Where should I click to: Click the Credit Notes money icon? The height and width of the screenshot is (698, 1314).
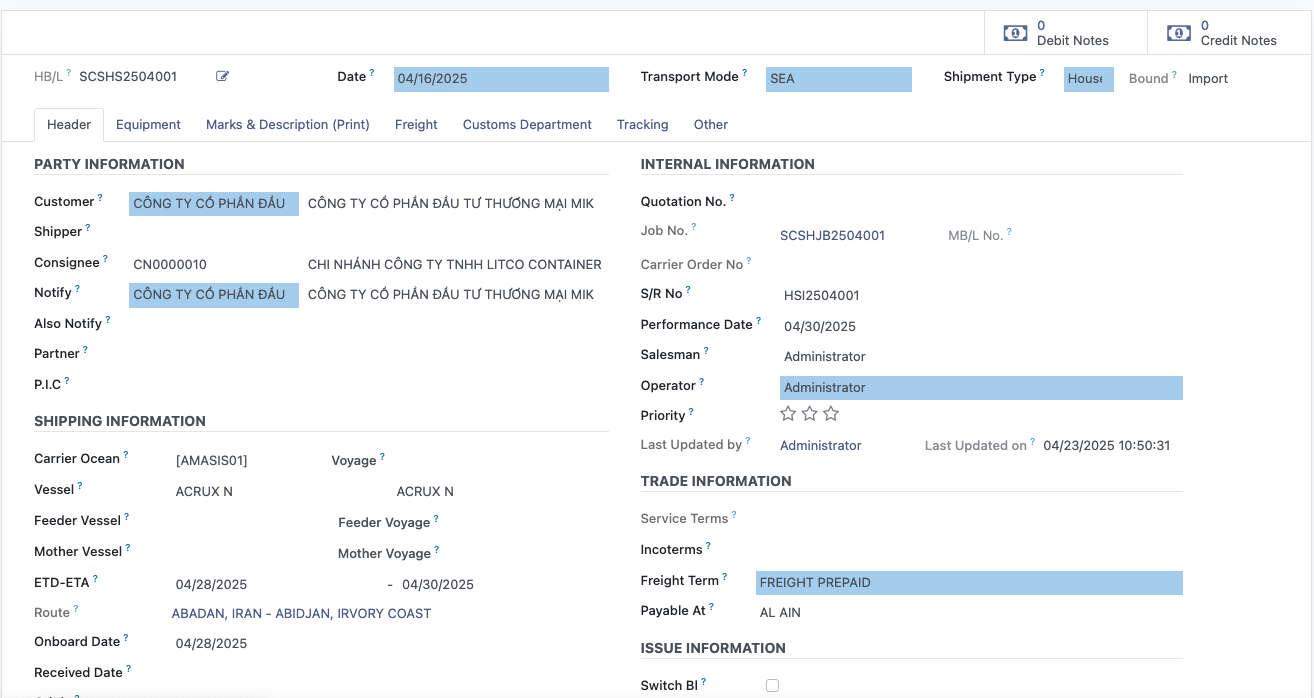[x=1179, y=33]
